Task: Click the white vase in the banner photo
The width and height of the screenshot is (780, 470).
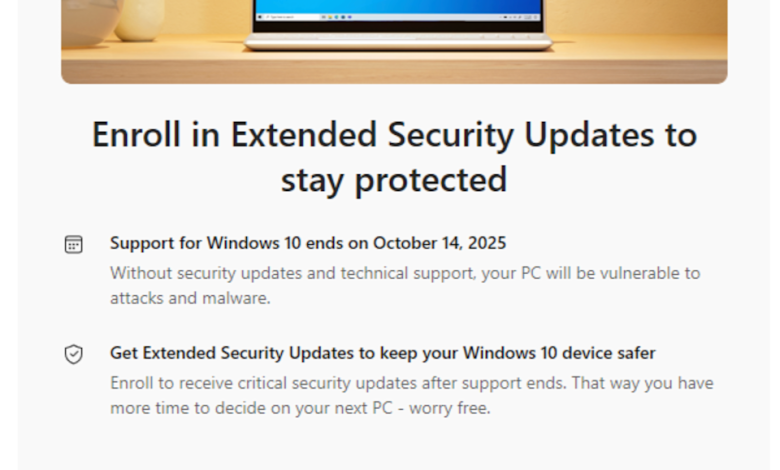Action: 139,18
